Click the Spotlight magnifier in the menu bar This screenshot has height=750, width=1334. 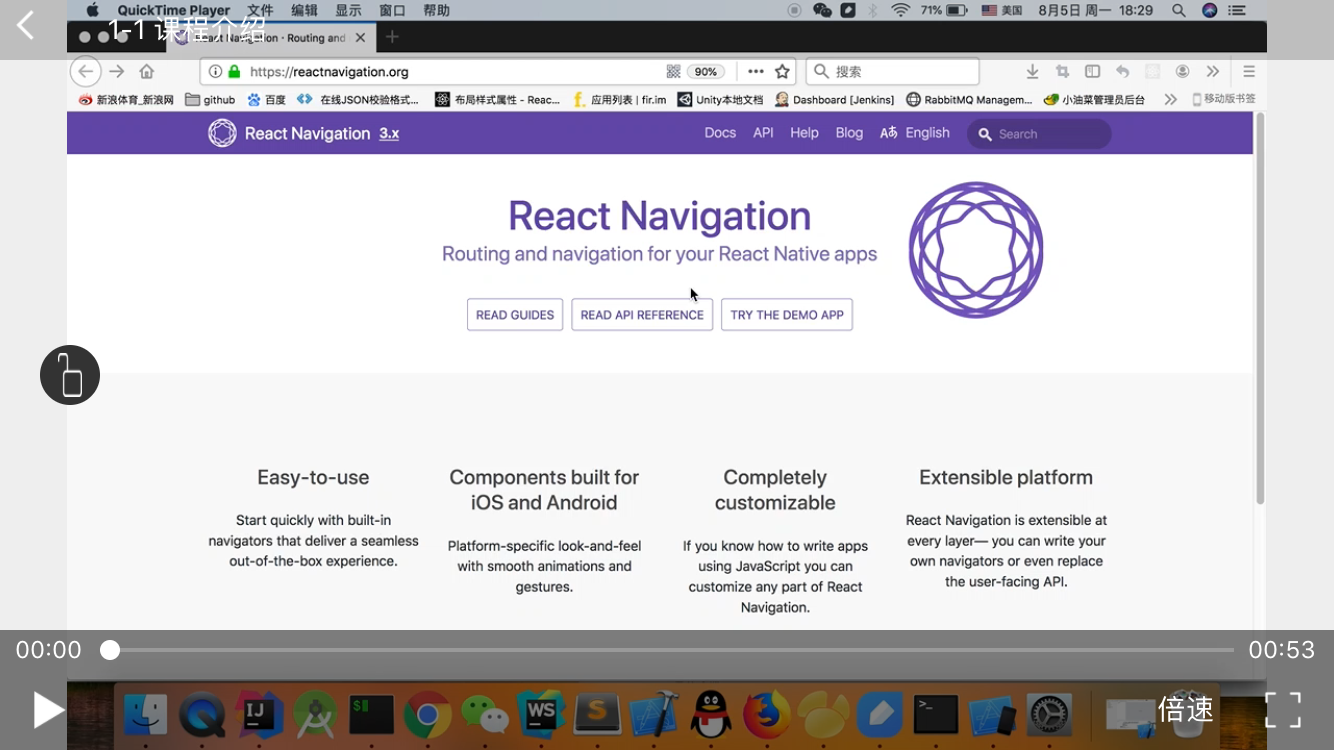coord(1179,10)
